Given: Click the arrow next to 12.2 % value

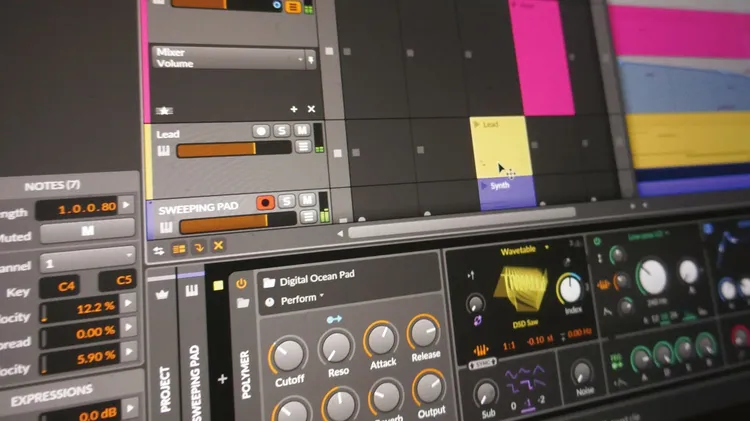Looking at the screenshot, I should click(128, 302).
